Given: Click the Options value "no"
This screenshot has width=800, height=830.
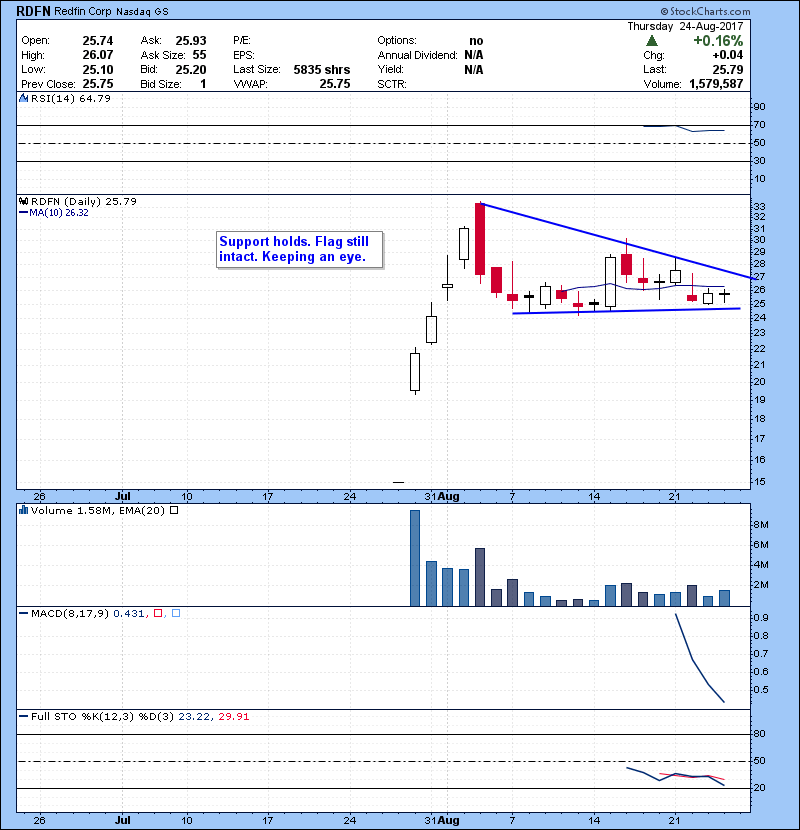Looking at the screenshot, I should (x=476, y=41).
